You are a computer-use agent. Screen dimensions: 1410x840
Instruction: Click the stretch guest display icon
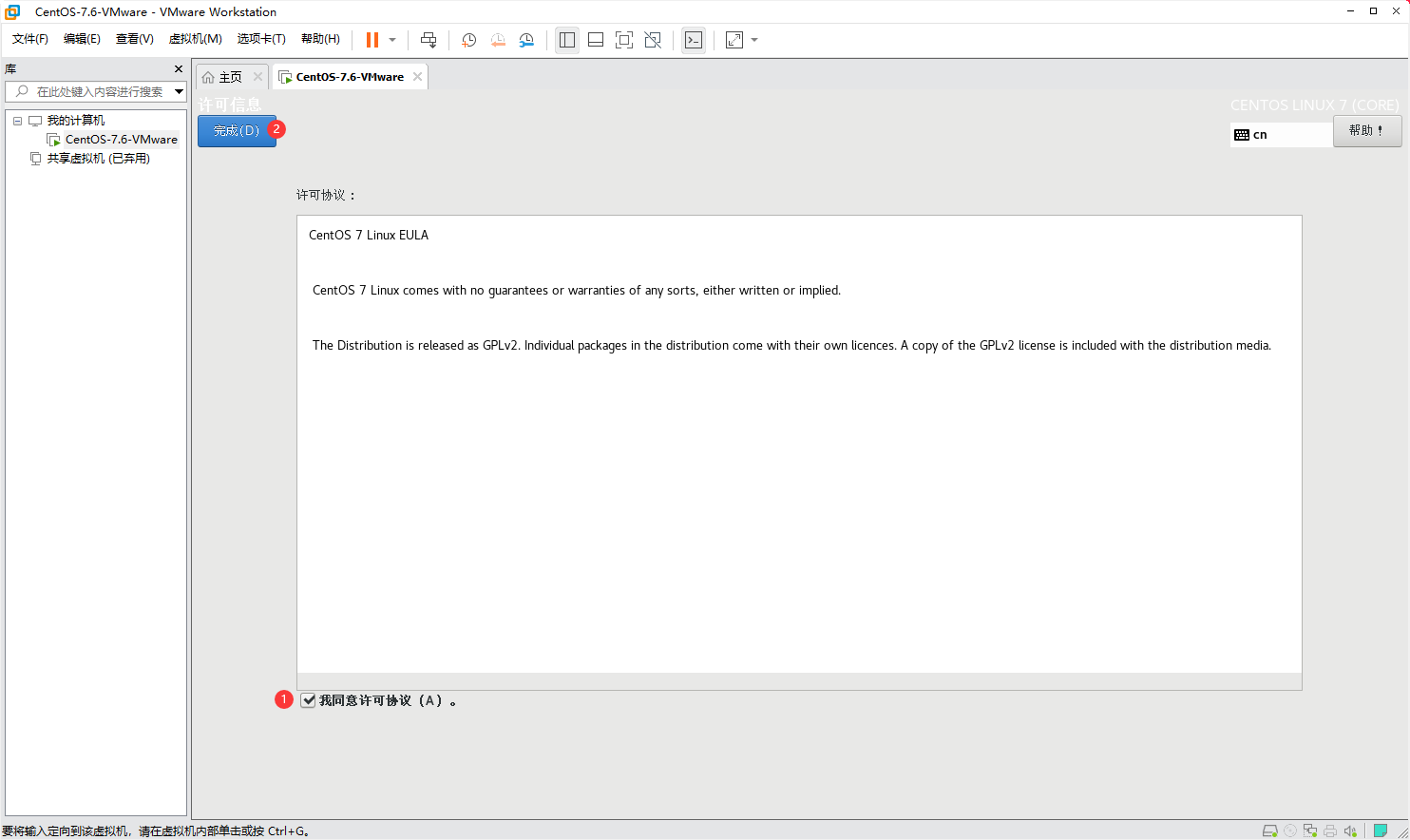734,40
